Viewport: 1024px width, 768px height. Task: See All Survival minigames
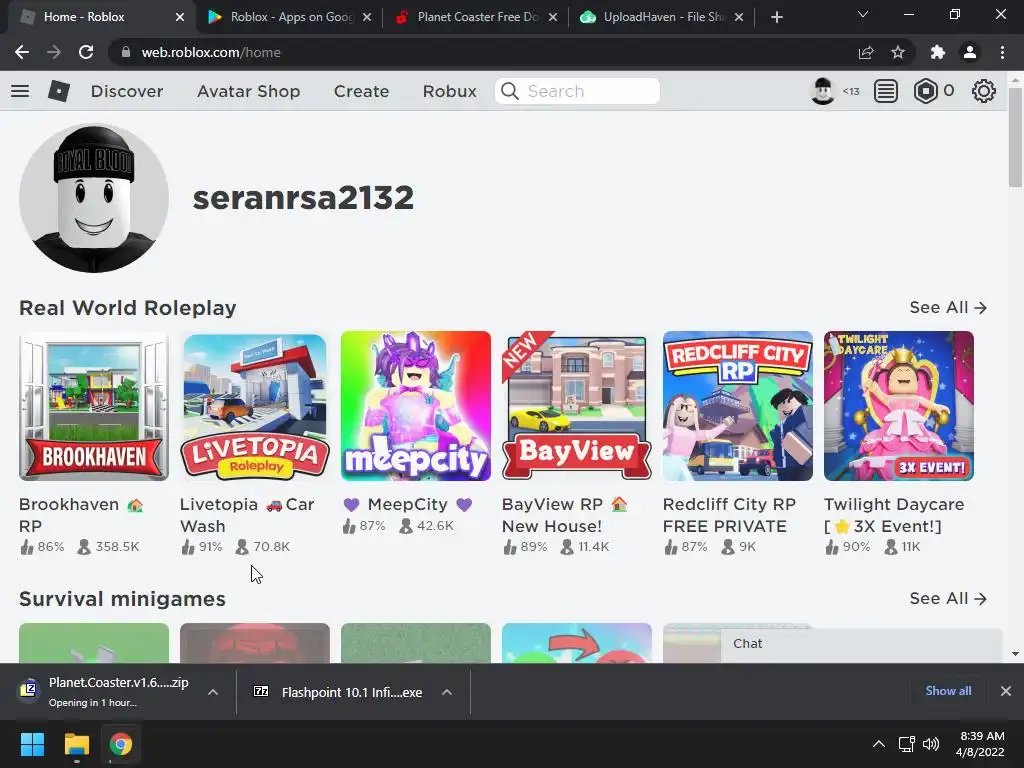click(948, 598)
